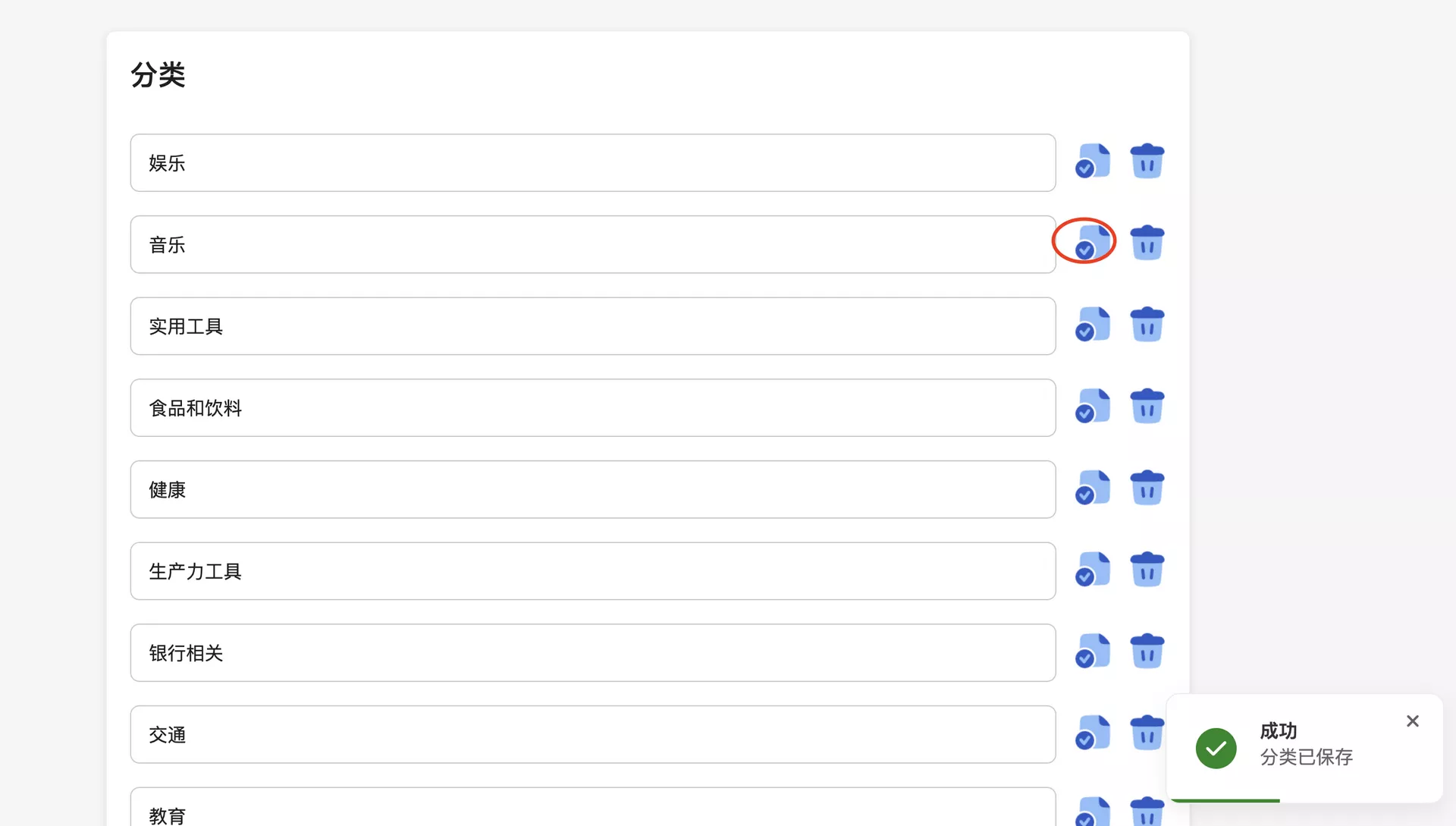Image resolution: width=1456 pixels, height=826 pixels.
Task: Close the 成功 notification toast
Action: click(x=1412, y=721)
